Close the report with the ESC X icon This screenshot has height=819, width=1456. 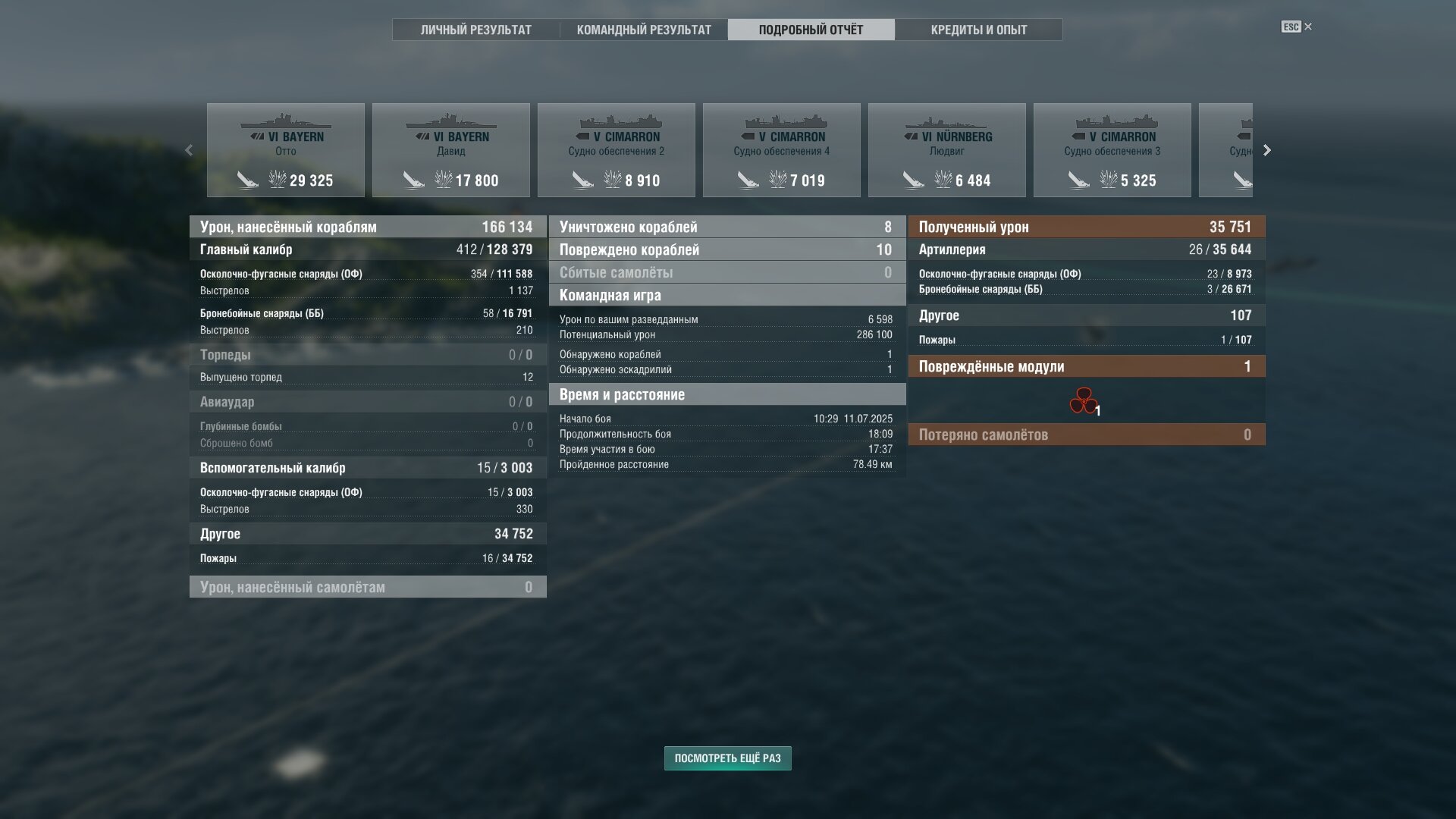(x=1297, y=27)
